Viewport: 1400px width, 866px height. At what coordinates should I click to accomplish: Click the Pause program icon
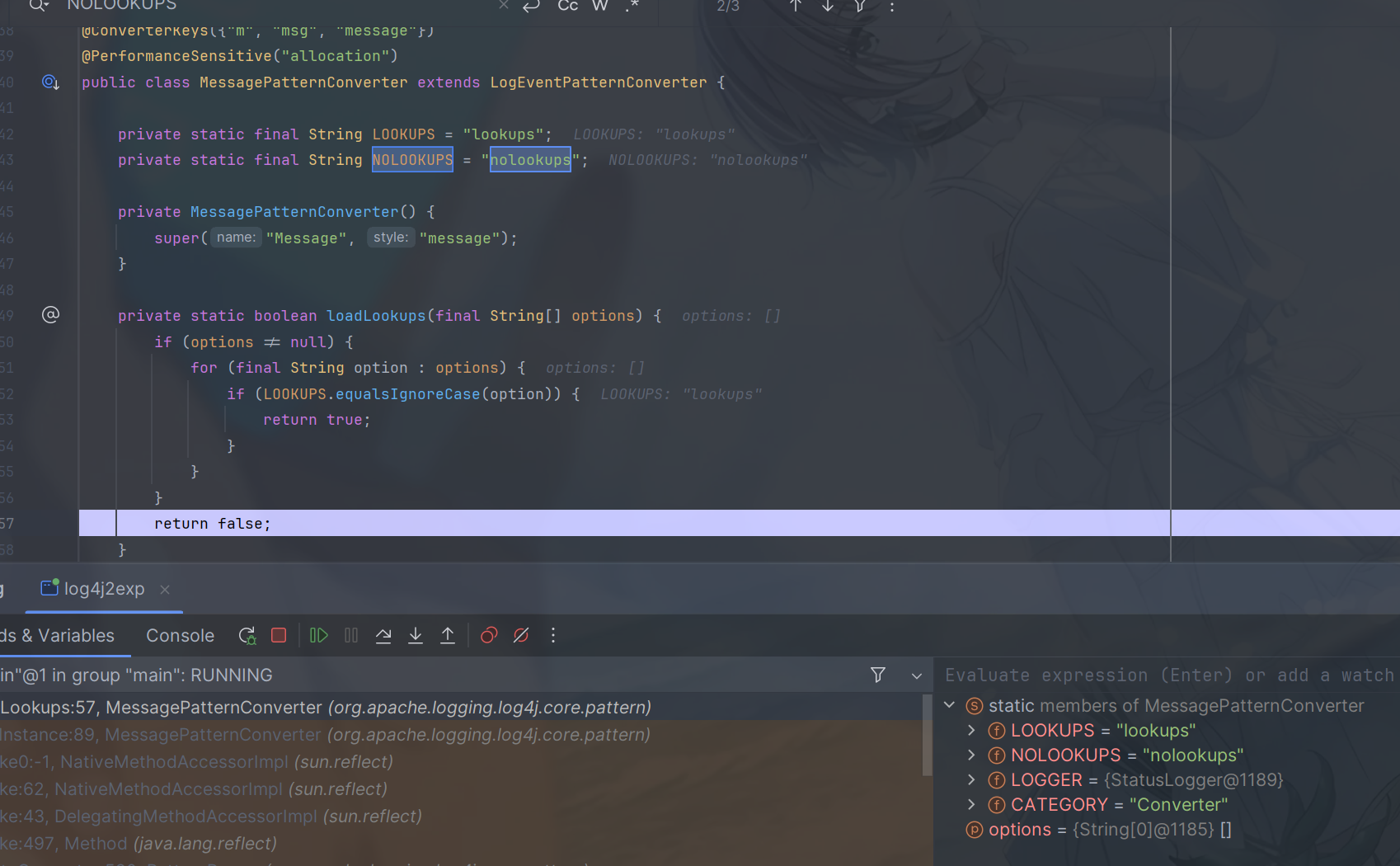[x=351, y=635]
